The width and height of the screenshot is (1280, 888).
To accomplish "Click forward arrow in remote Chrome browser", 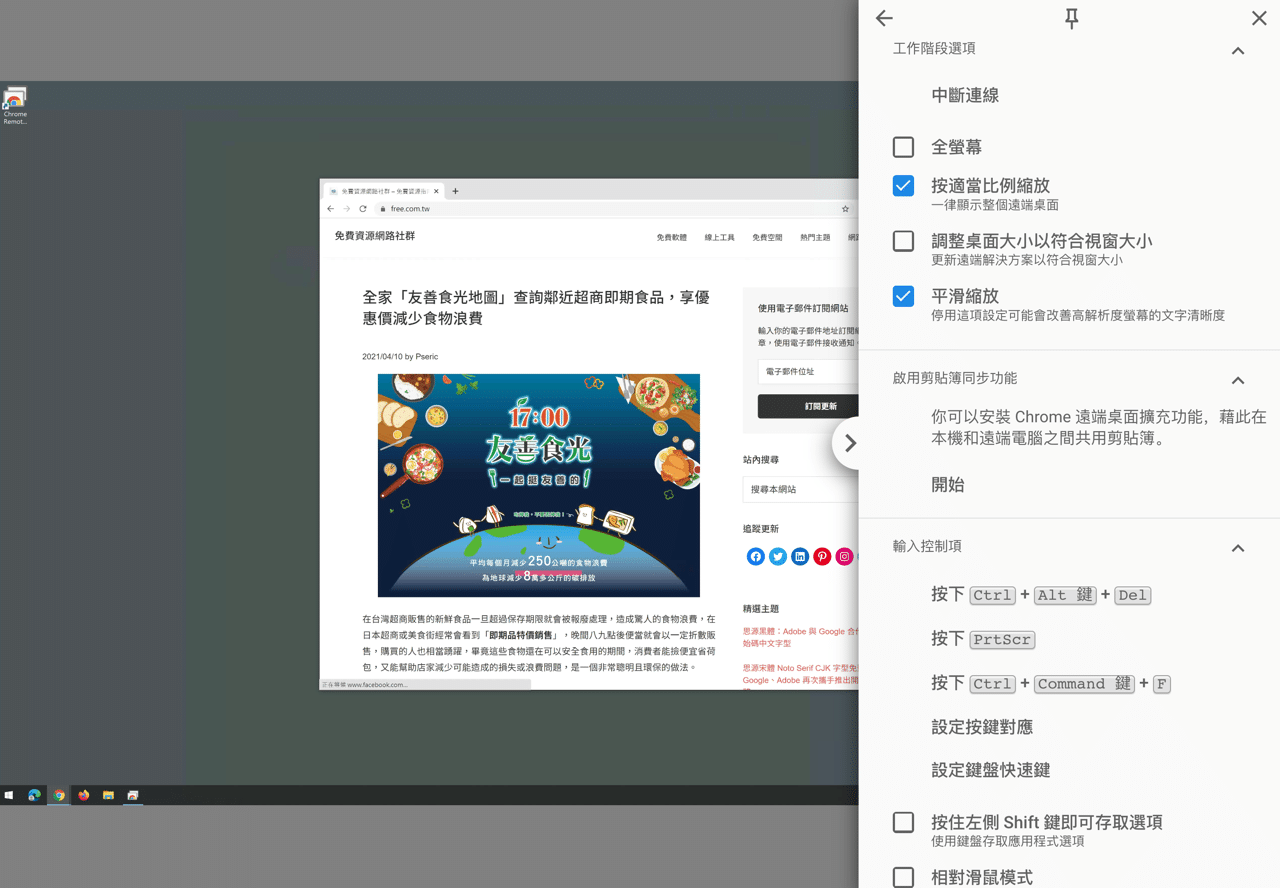I will tap(347, 209).
